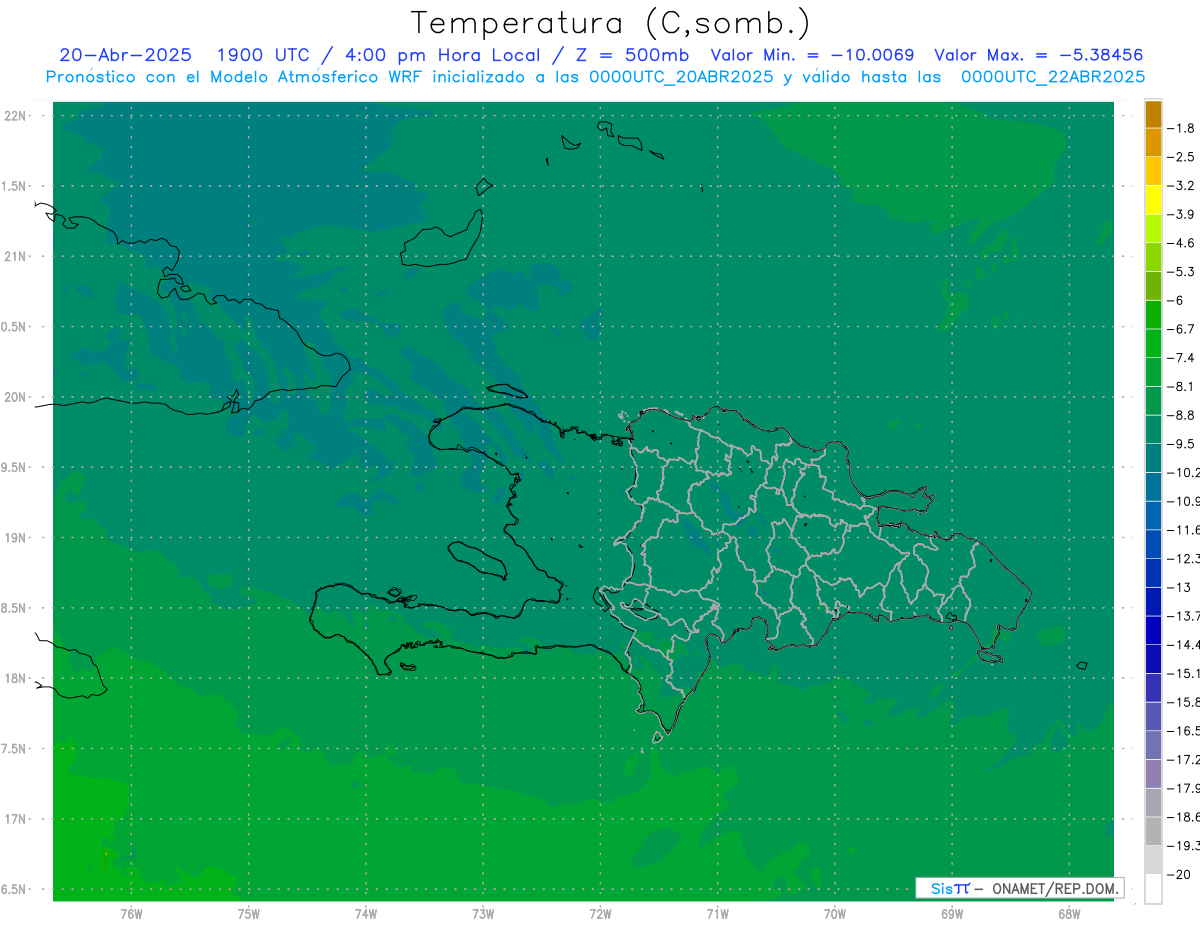Click the "-4.6" legend value

1182,243
